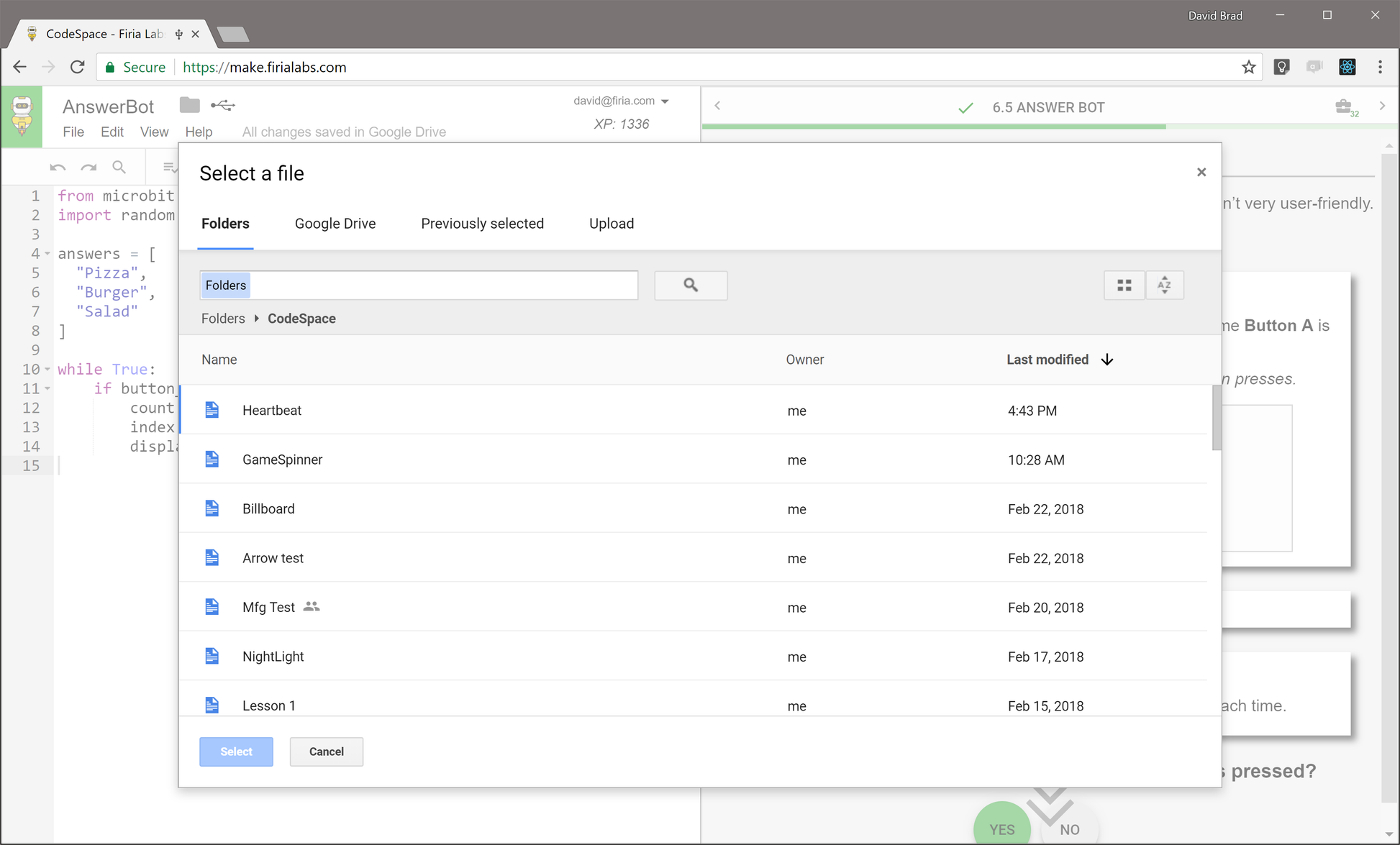Screen dimensions: 1400x845
Task: Click the Folders breadcrumb link
Action: [223, 319]
